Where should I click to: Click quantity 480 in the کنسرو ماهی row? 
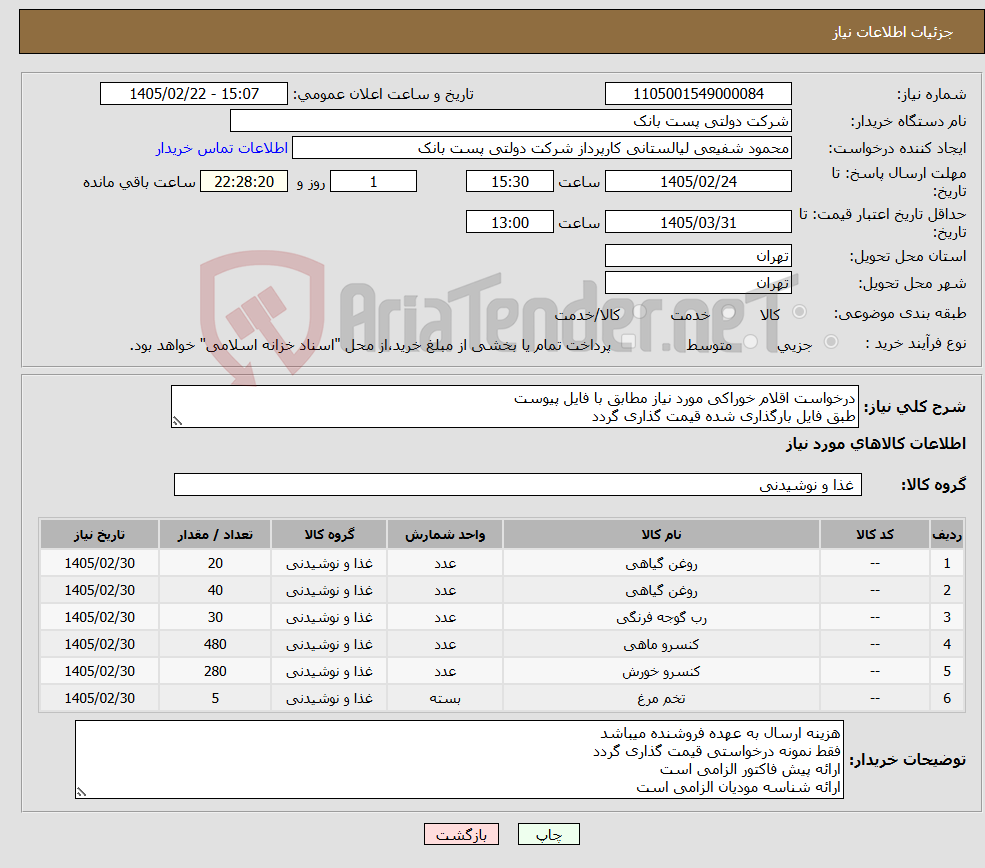[x=215, y=644]
